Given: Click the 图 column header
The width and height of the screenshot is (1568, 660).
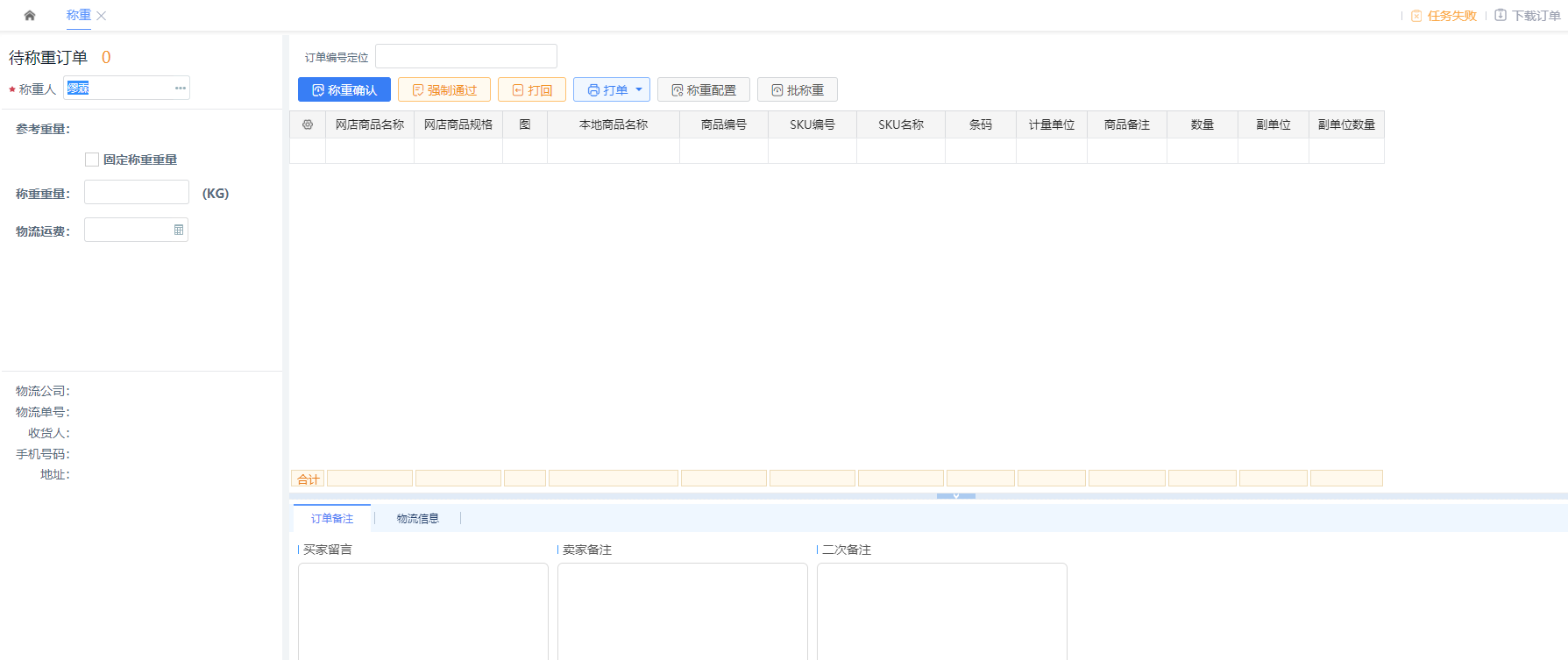Looking at the screenshot, I should click(525, 124).
